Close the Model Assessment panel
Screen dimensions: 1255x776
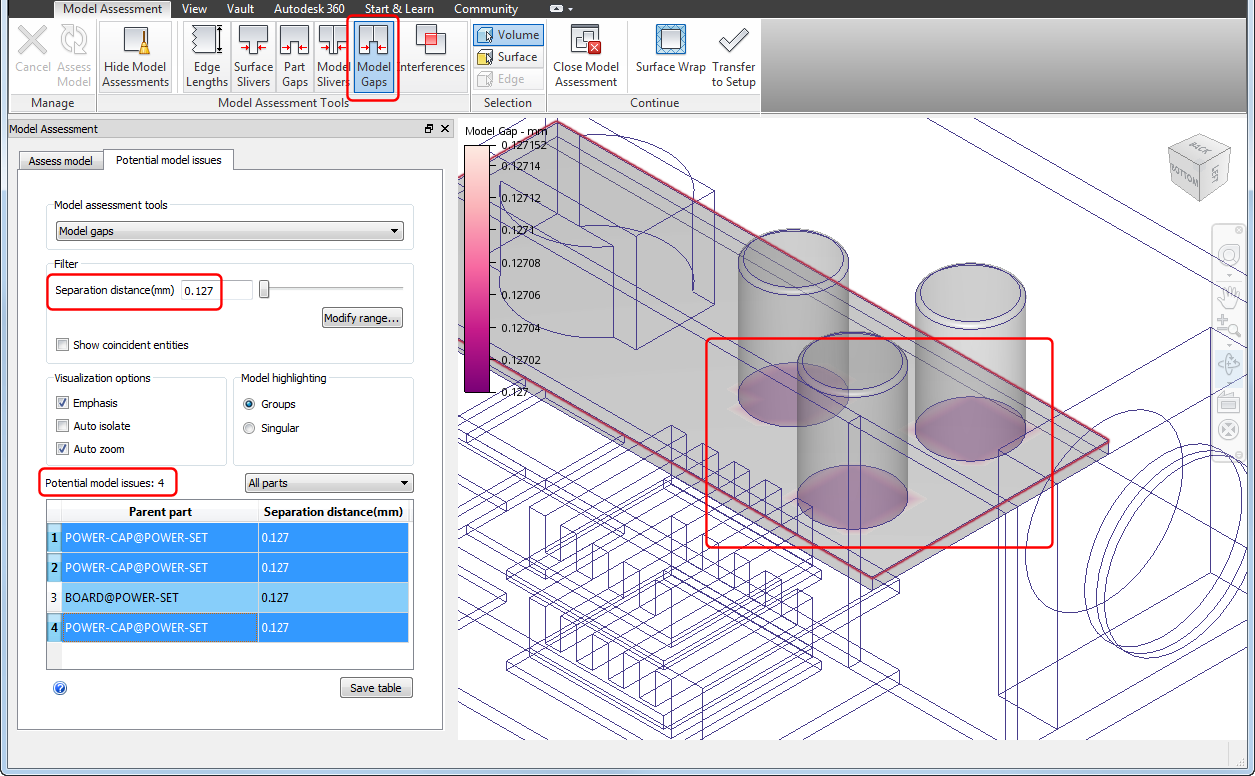point(444,129)
